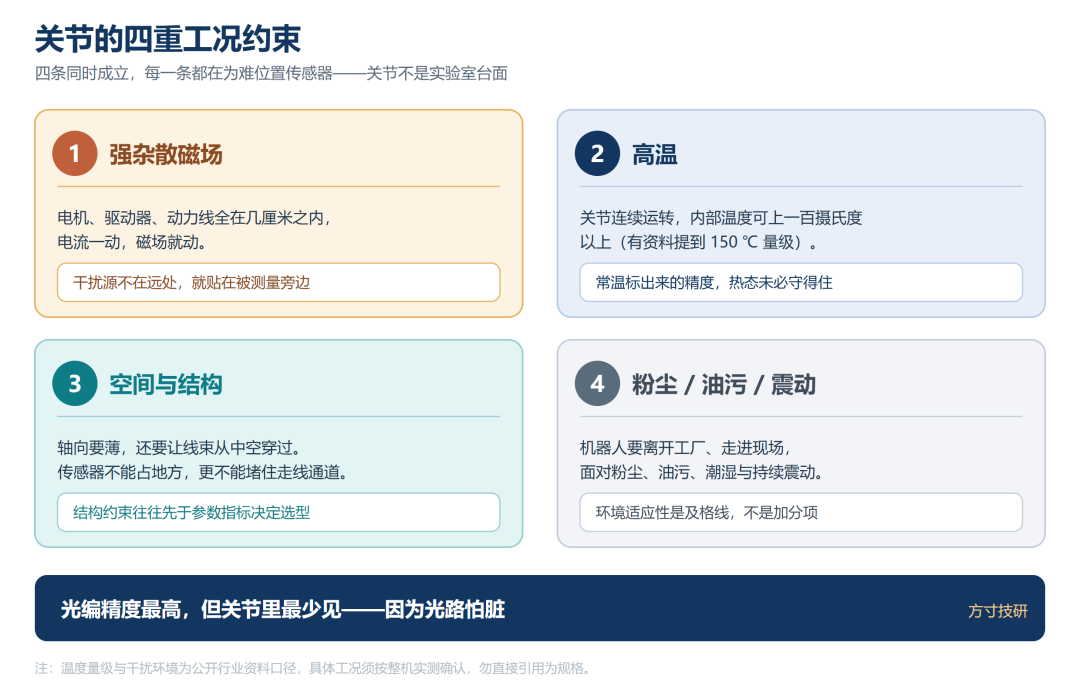
Task: Click the orange number 1 circle badge
Action: click(x=74, y=154)
